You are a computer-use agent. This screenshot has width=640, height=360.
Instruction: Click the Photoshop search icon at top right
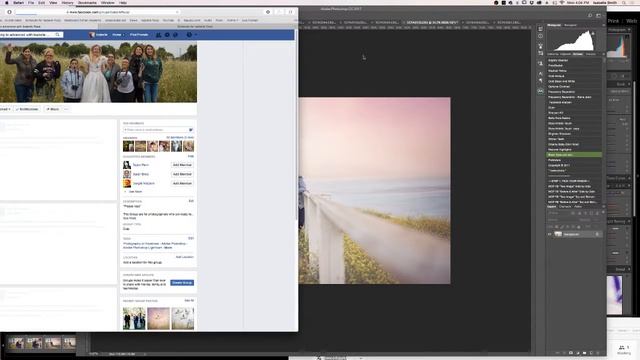[x=590, y=16]
